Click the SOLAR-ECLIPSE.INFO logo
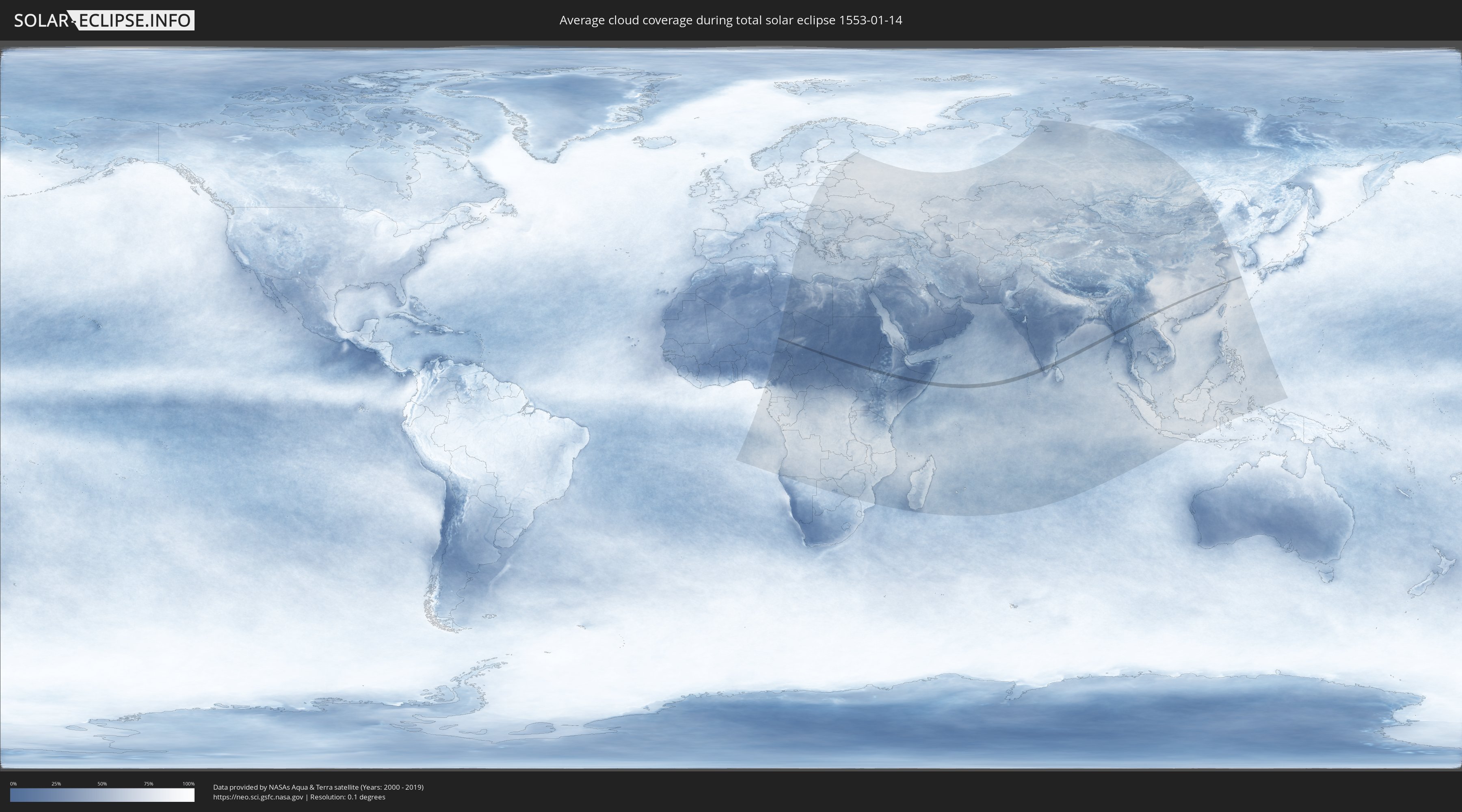Viewport: 1462px width, 812px height. coord(104,20)
